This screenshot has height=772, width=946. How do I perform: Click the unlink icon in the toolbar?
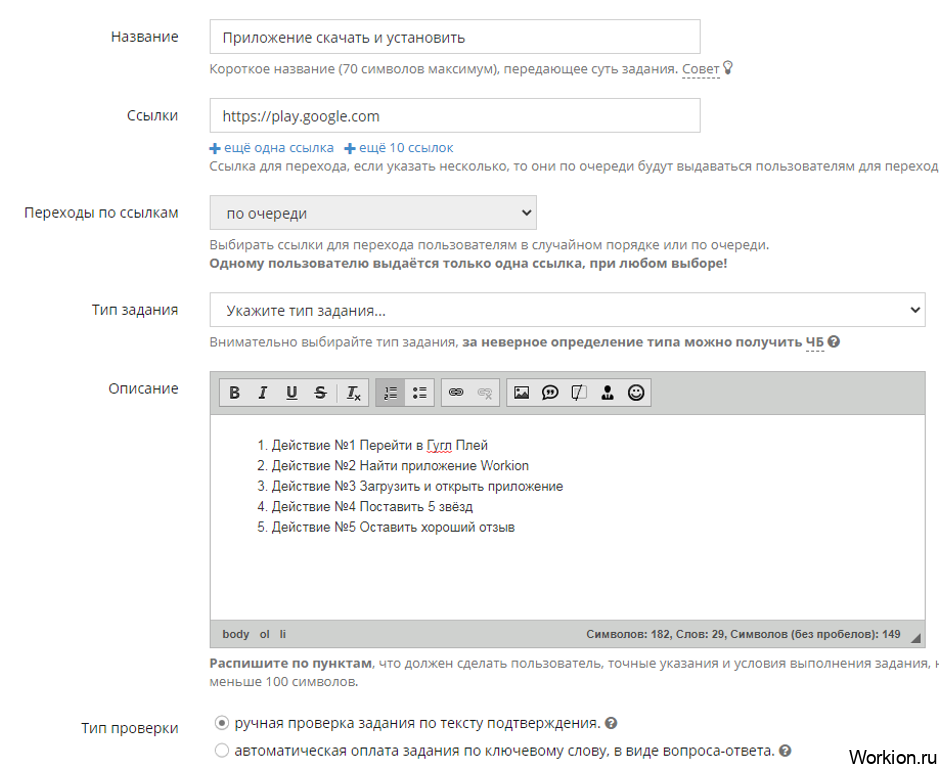(x=485, y=393)
